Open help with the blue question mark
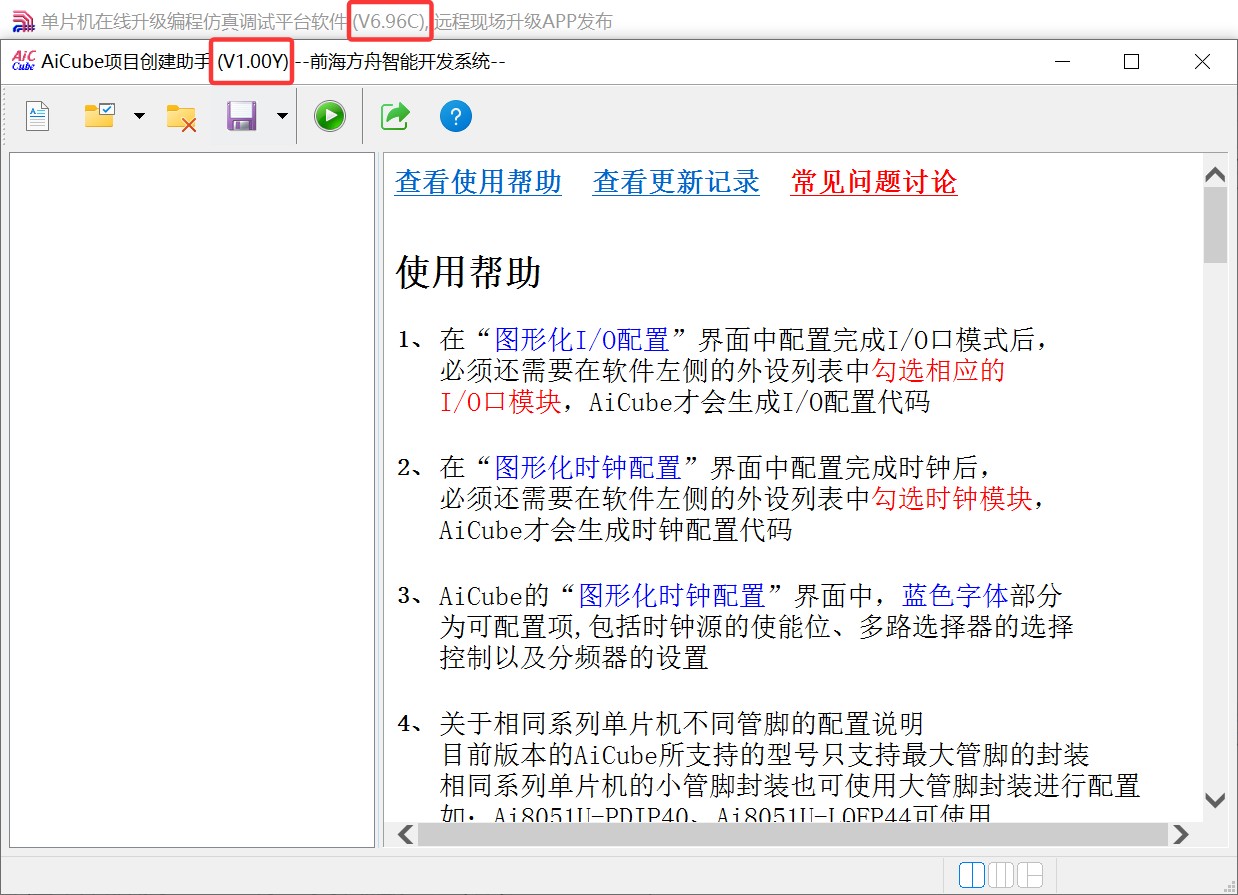Viewport: 1238px width, 895px height. [x=455, y=116]
